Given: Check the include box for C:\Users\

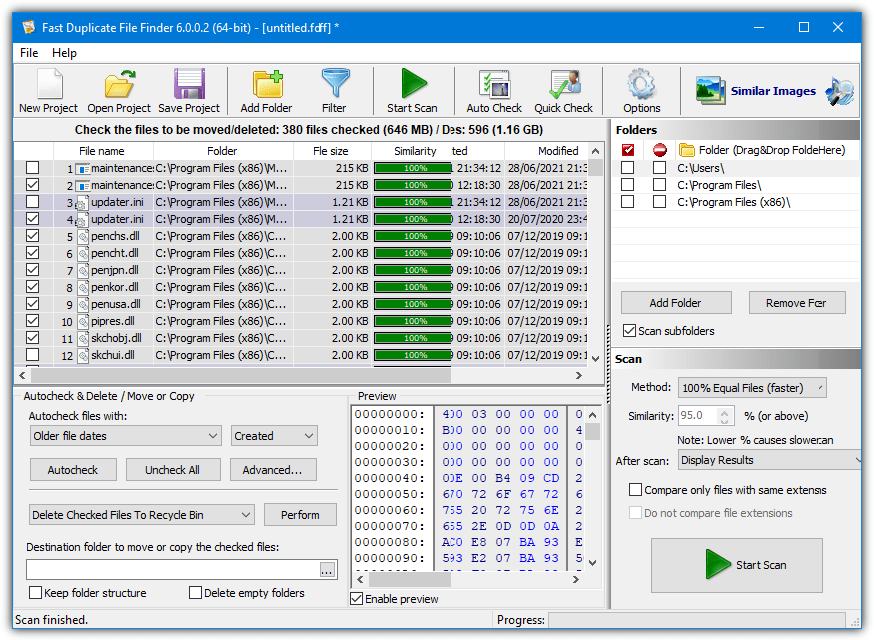Looking at the screenshot, I should tap(628, 168).
